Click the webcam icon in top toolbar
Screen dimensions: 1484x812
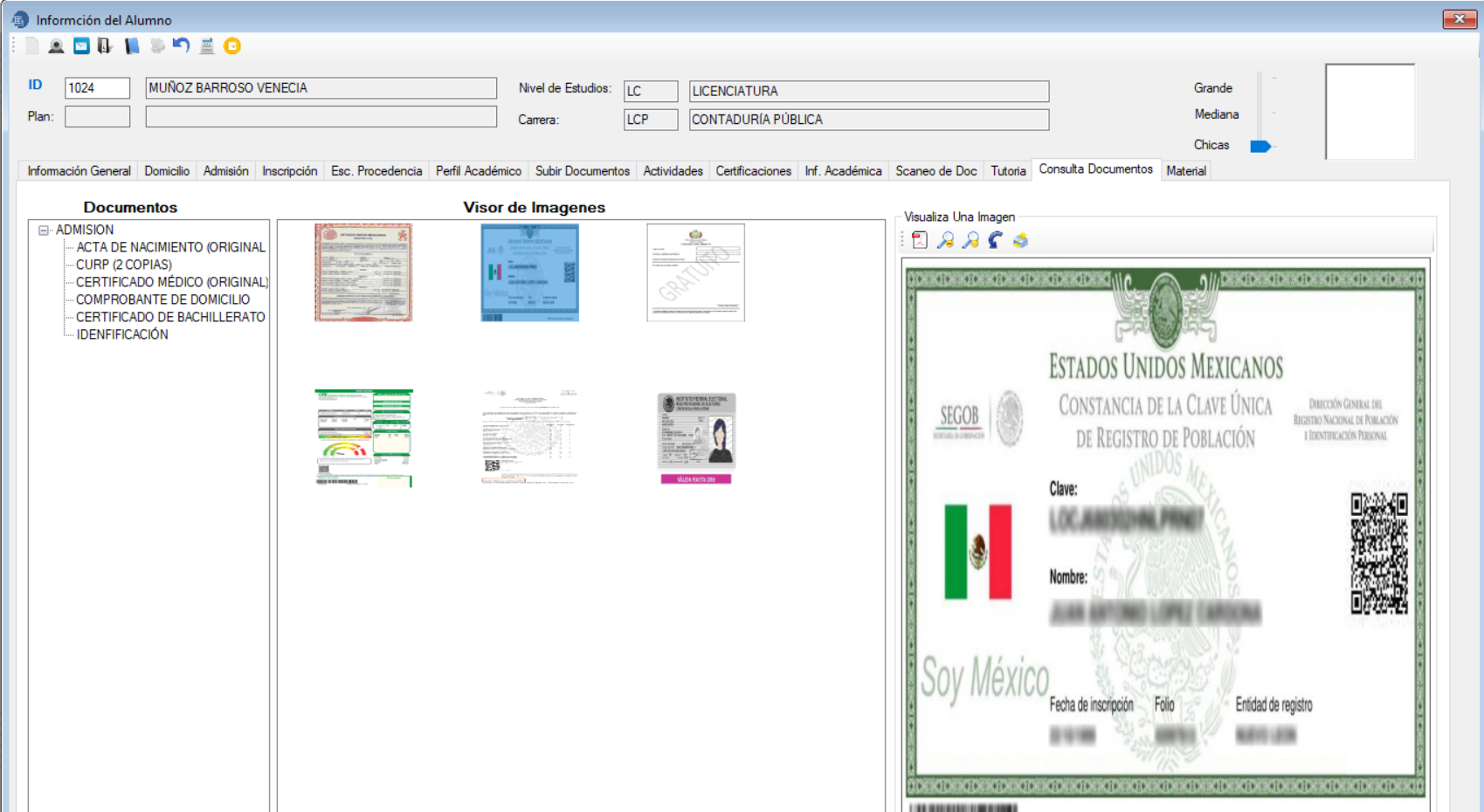click(56, 46)
